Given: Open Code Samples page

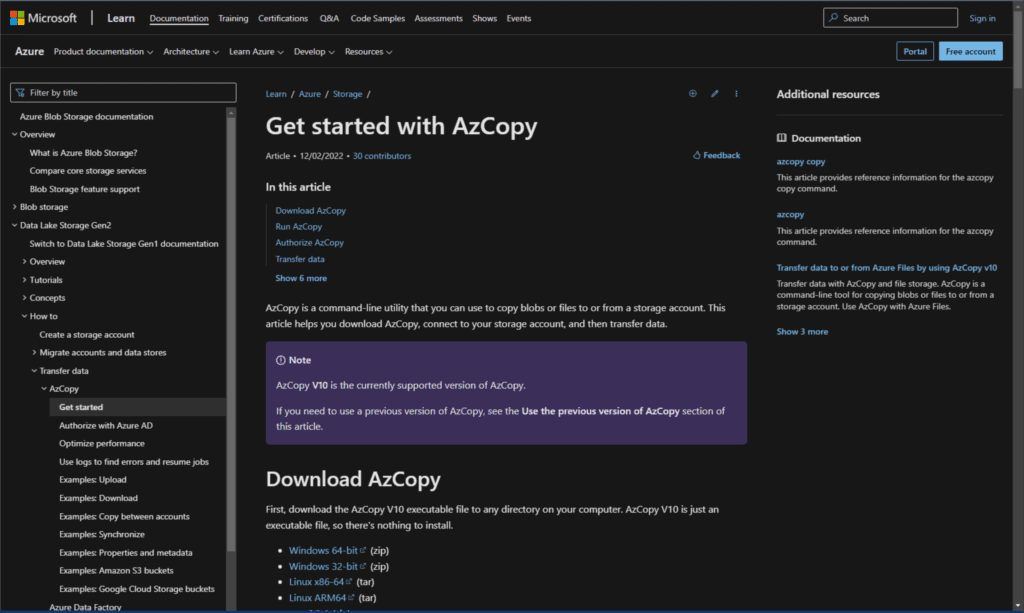Looking at the screenshot, I should (377, 18).
